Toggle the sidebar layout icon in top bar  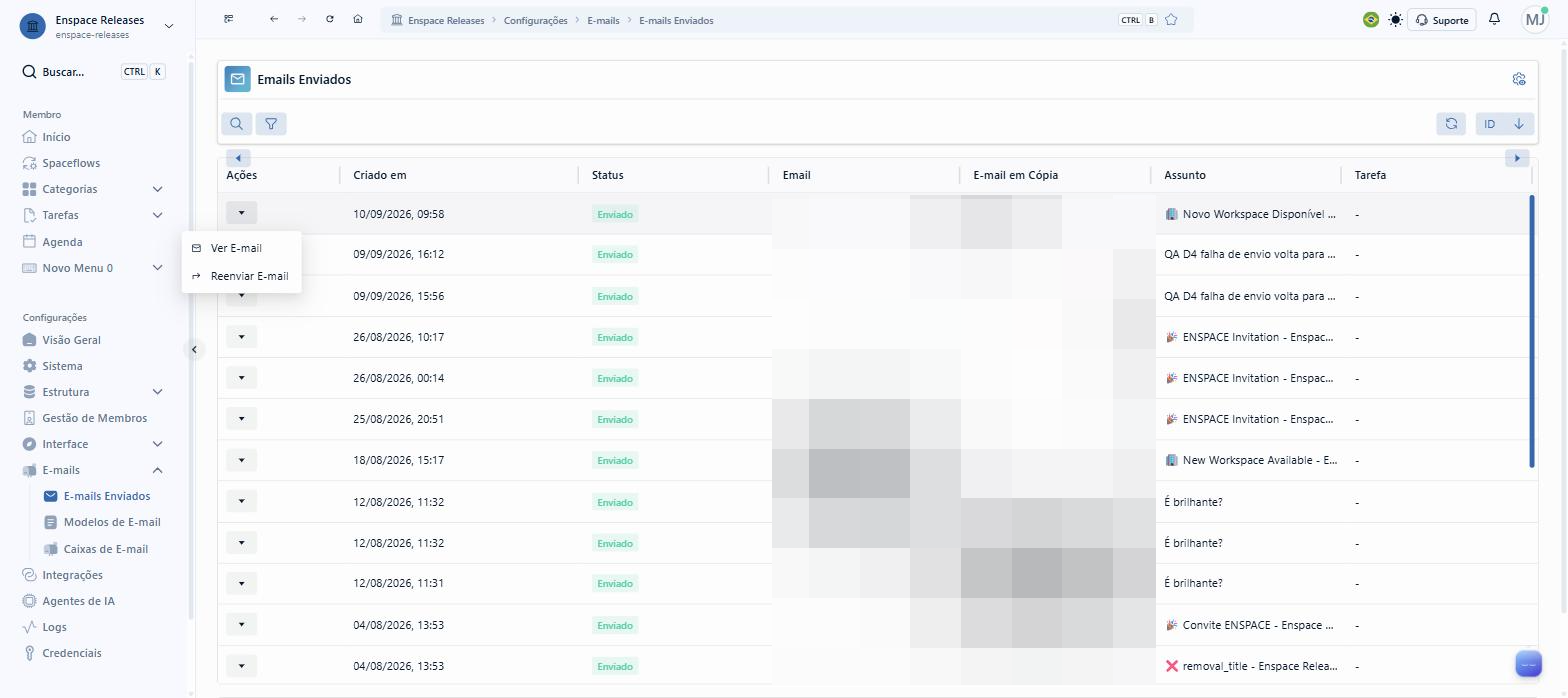coord(229,19)
